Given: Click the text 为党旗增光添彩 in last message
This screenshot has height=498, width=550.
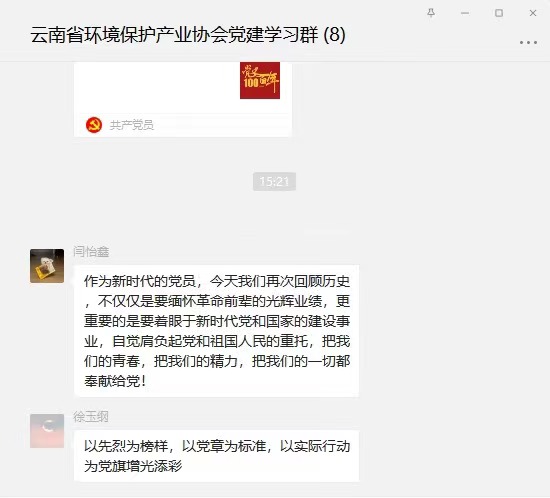Looking at the screenshot, I should pyautogui.click(x=133, y=466).
